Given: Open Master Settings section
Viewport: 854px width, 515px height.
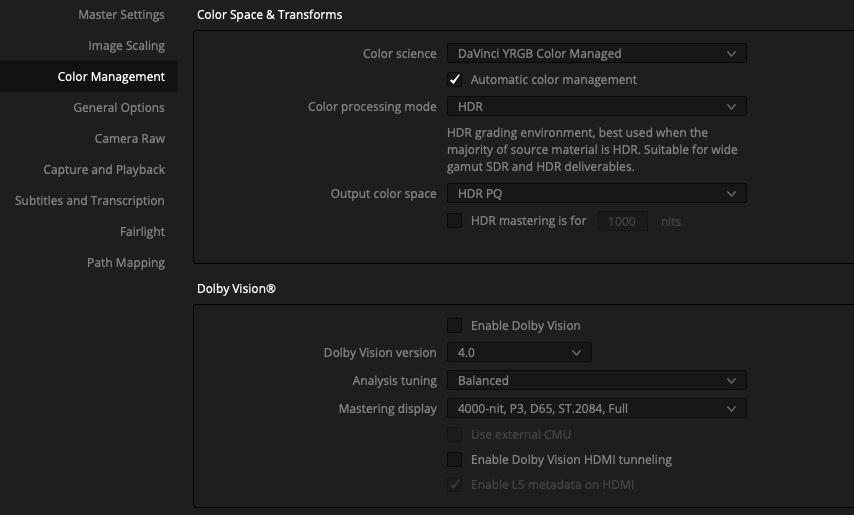Looking at the screenshot, I should pyautogui.click(x=121, y=15).
